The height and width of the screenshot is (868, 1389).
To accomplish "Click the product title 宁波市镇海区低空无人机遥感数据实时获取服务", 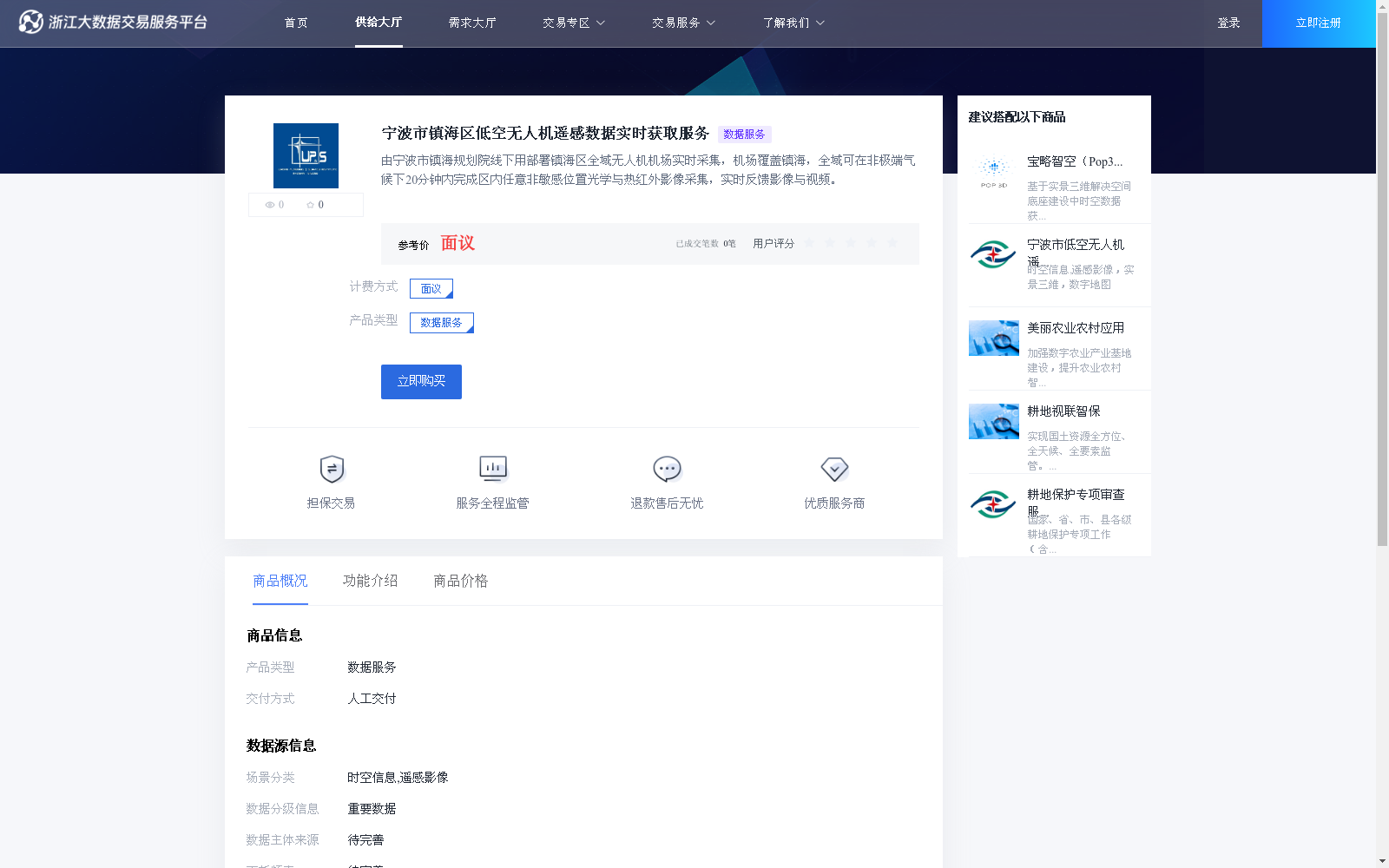I will click(546, 134).
